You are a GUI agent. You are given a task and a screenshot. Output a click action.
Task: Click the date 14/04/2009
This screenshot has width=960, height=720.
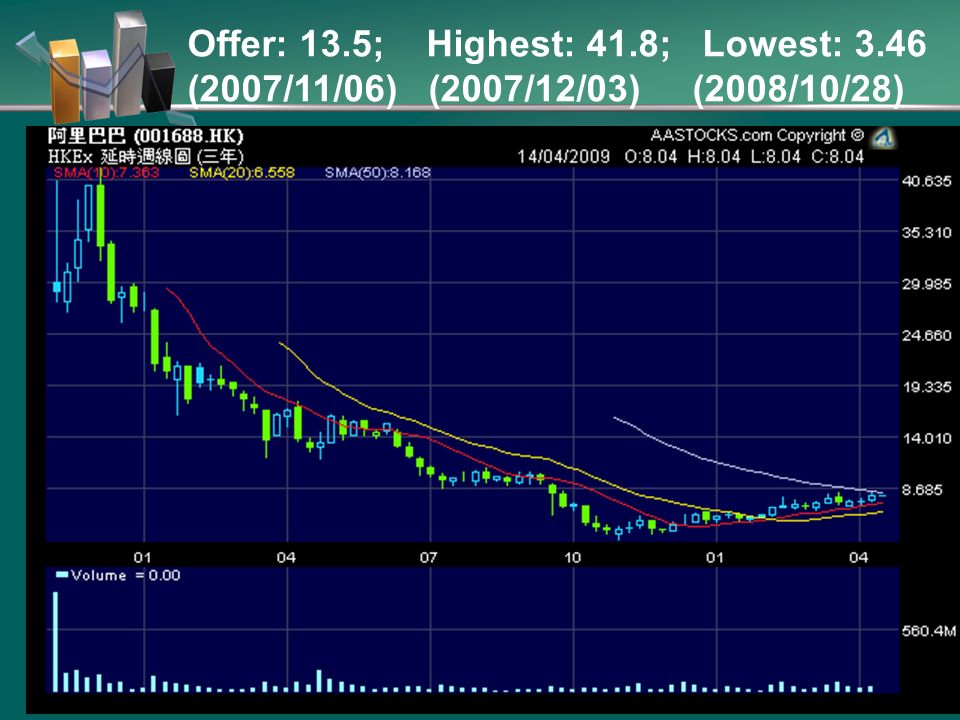pos(564,157)
